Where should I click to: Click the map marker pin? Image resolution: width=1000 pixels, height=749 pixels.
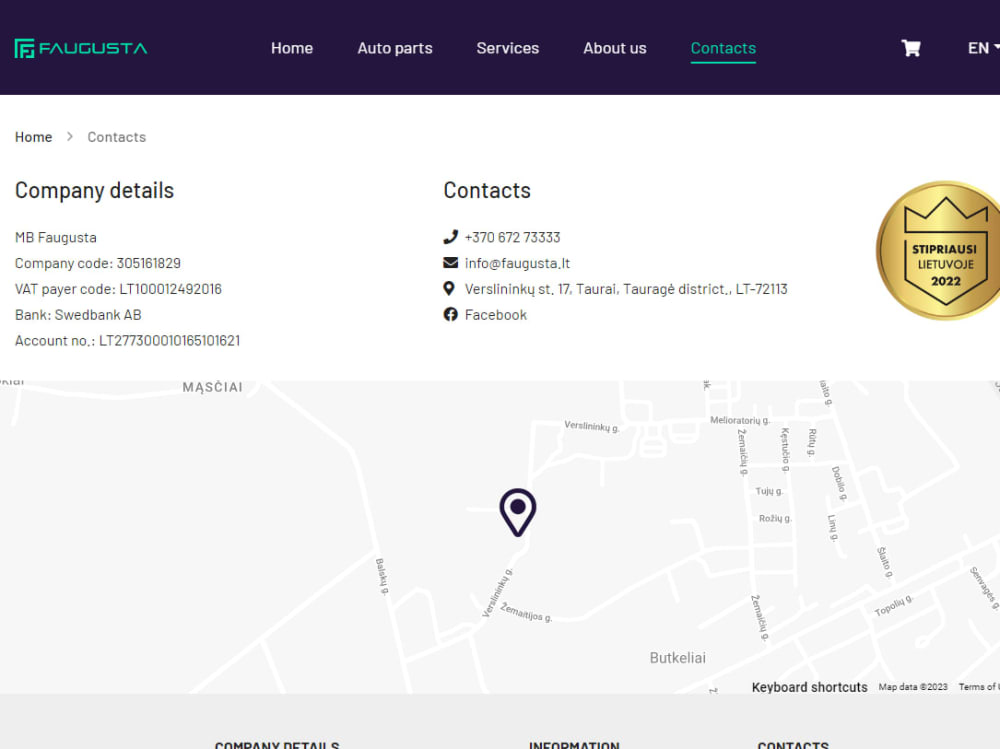point(518,512)
